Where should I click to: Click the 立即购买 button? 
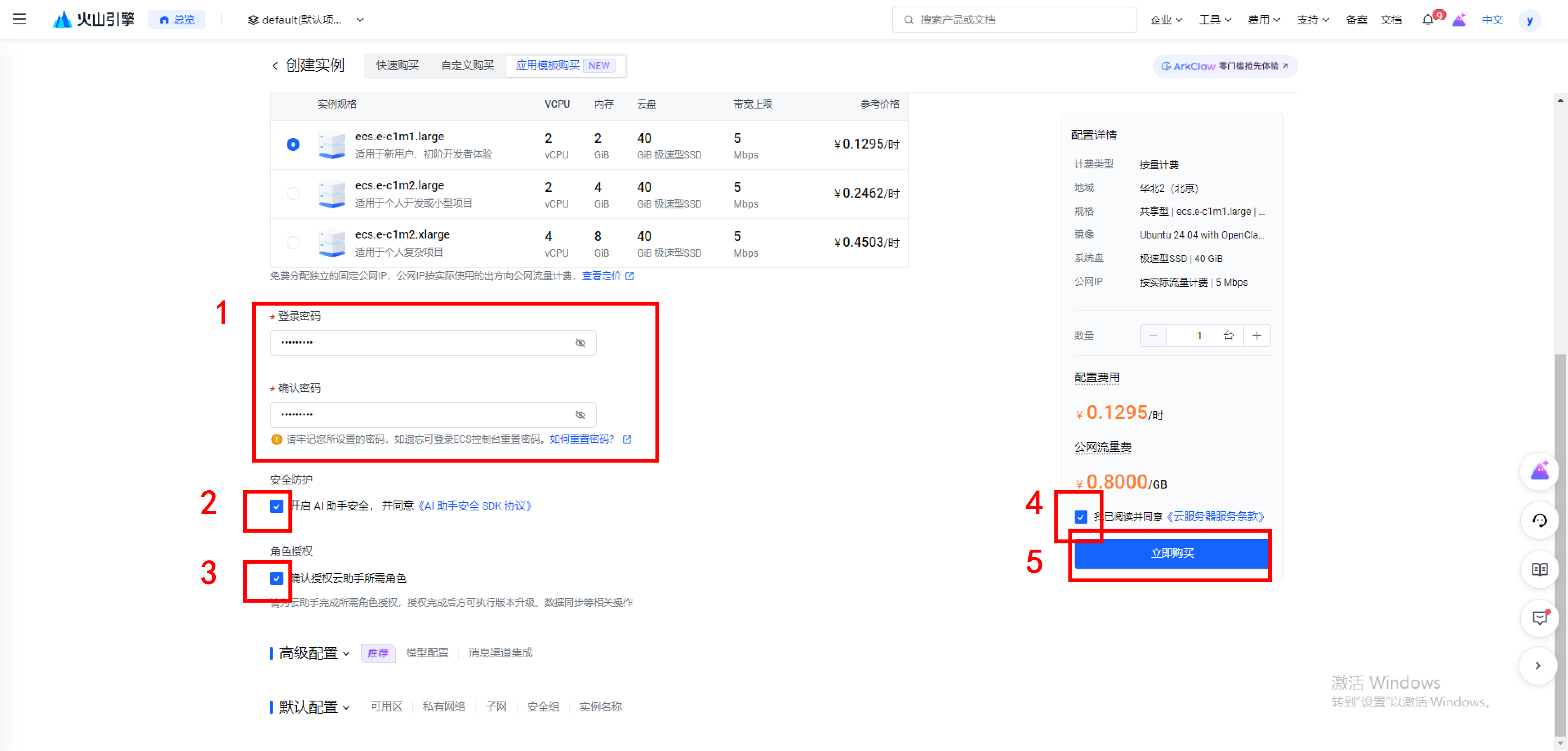1172,553
